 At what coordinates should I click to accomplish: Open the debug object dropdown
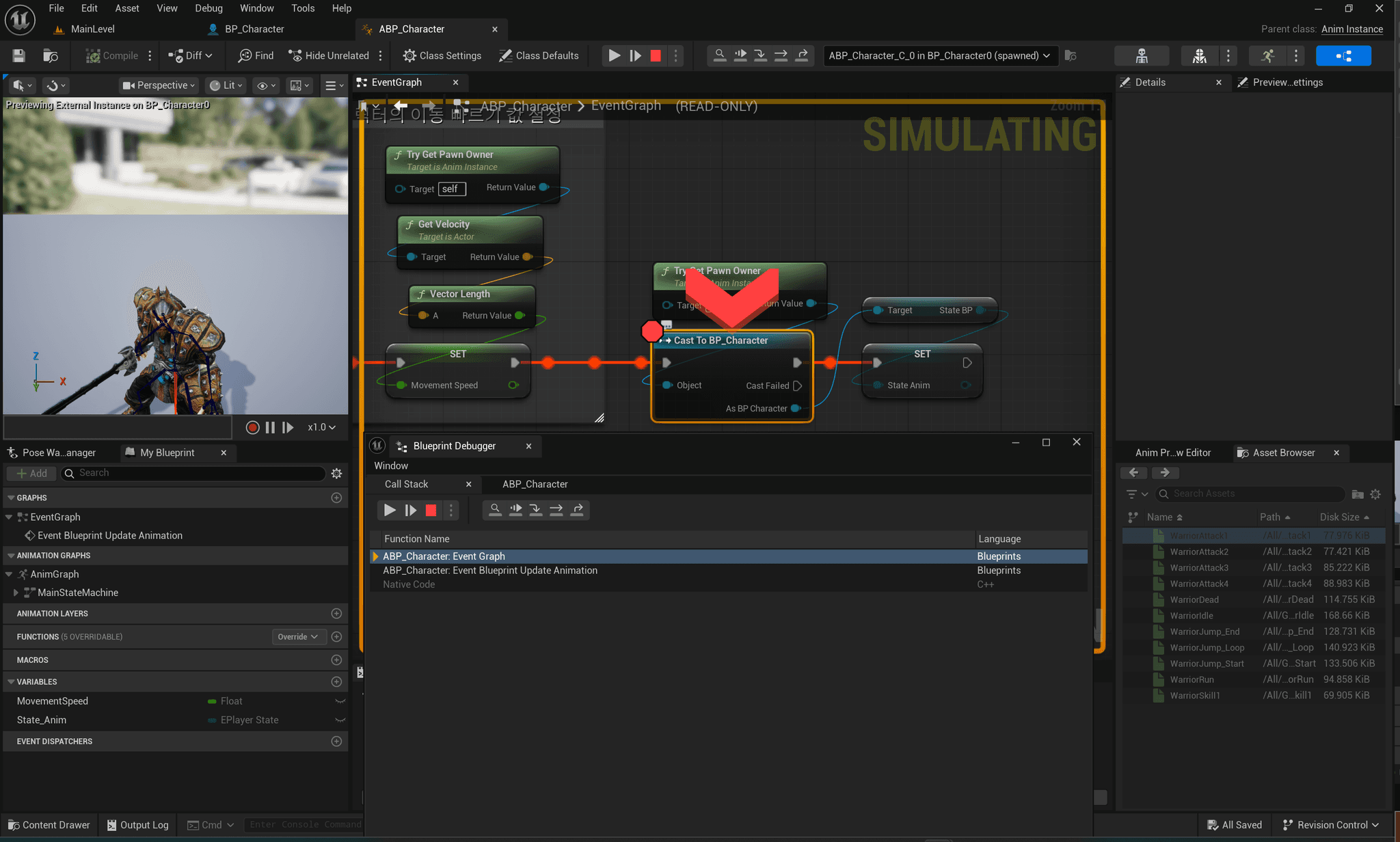coord(940,56)
